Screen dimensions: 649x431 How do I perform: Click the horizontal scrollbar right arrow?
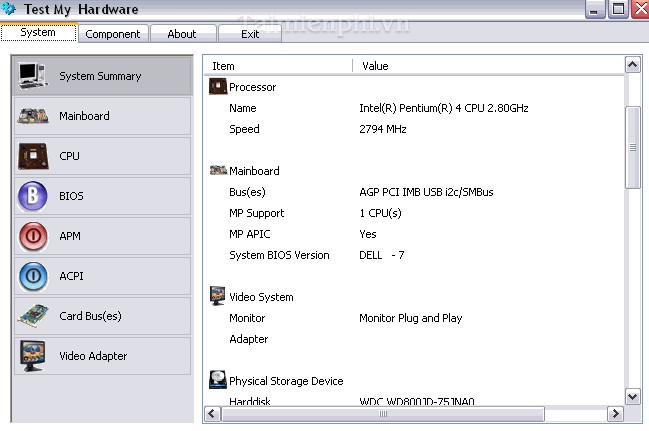click(x=615, y=414)
